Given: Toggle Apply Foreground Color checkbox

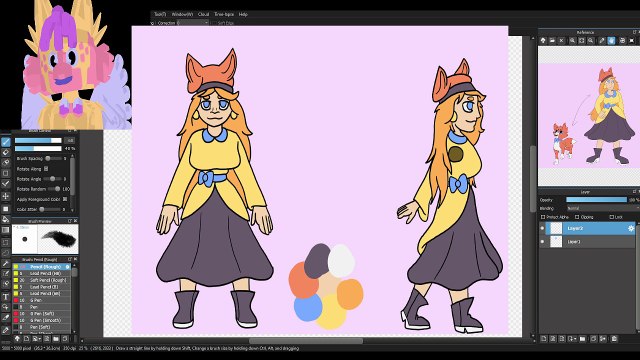Looking at the screenshot, I should tap(65, 199).
